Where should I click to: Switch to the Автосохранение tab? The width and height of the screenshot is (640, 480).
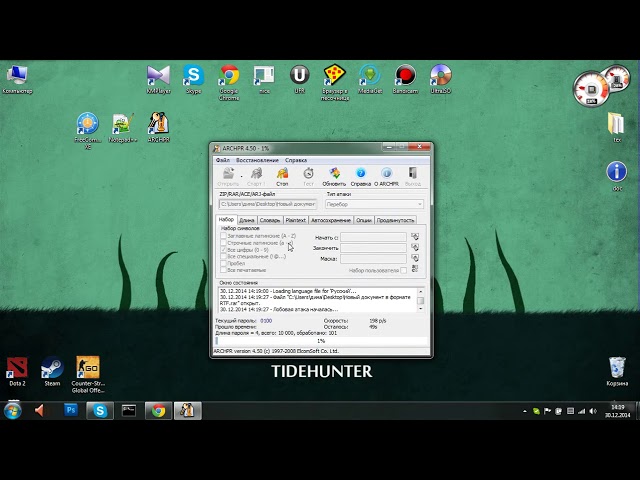pos(331,220)
